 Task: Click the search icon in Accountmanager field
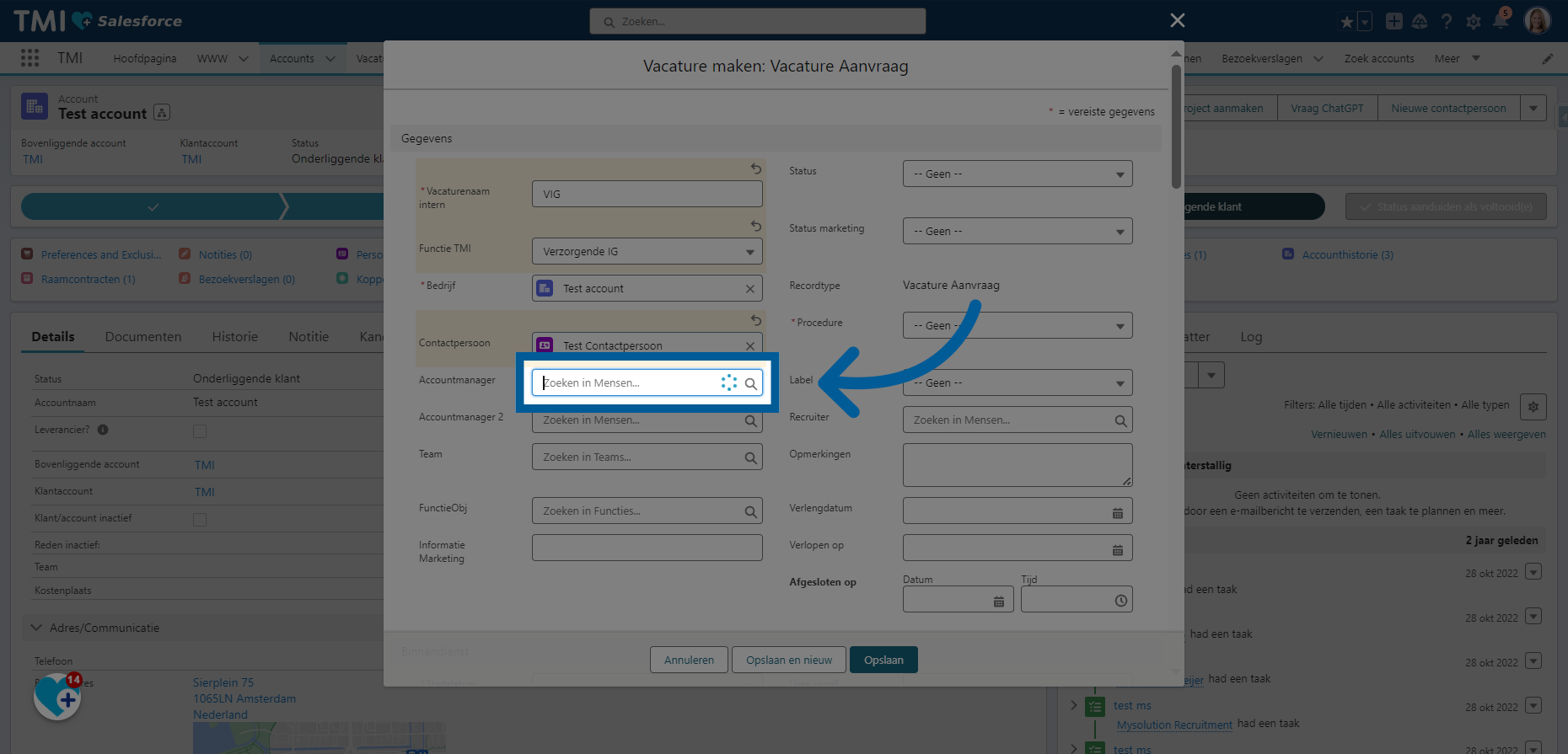point(750,383)
